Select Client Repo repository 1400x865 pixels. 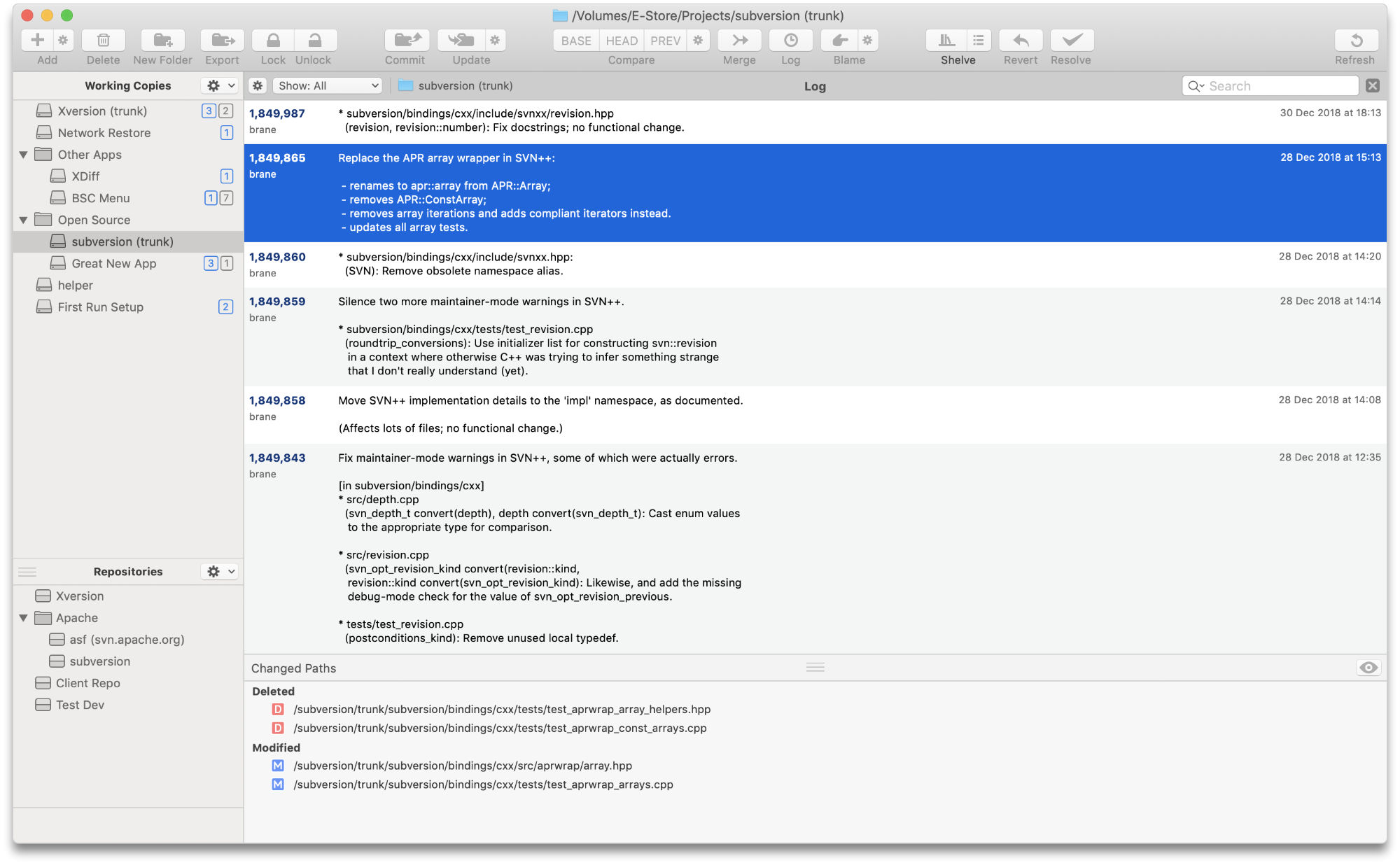129,683
